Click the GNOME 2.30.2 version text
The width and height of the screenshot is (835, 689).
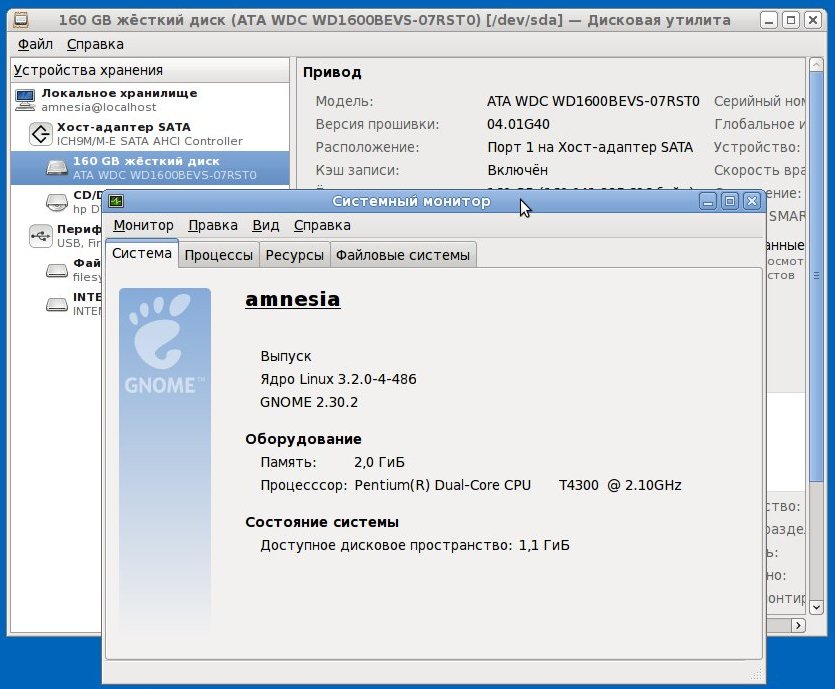click(309, 402)
